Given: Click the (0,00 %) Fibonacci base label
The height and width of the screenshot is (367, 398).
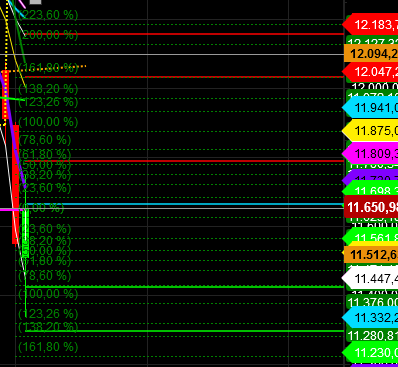Looking at the screenshot, I should (42, 208).
